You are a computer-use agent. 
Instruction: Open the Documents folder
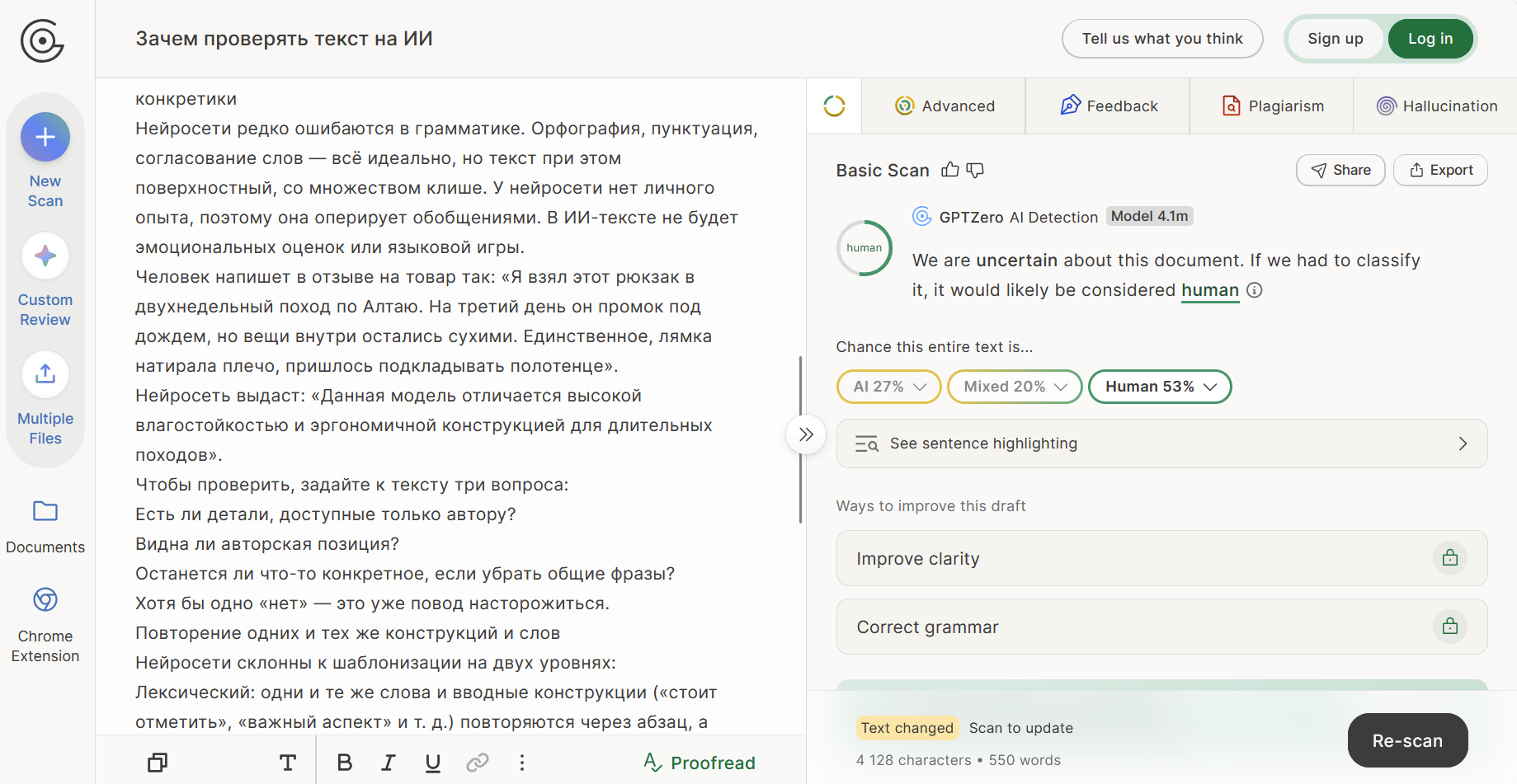(45, 528)
